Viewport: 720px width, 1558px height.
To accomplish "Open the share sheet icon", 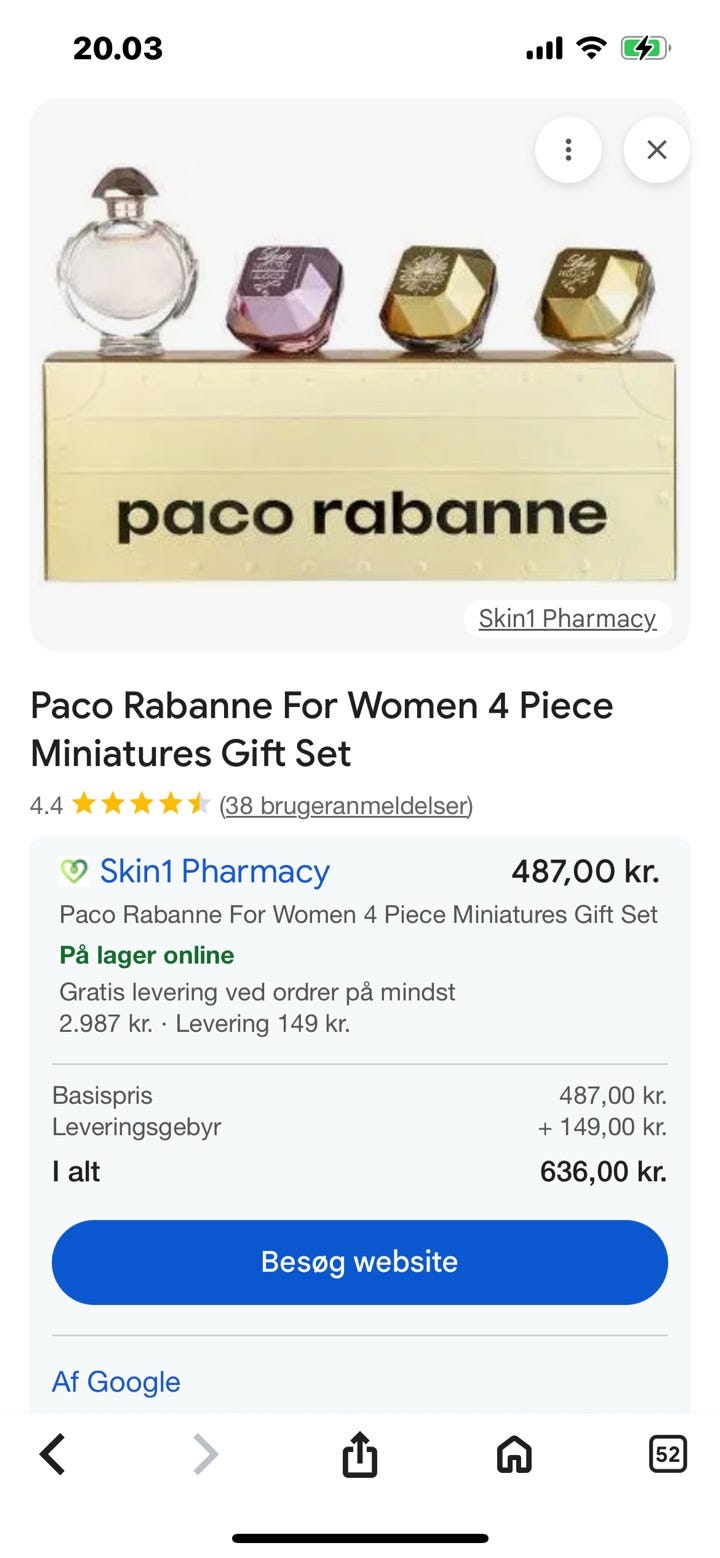I will [x=360, y=1454].
